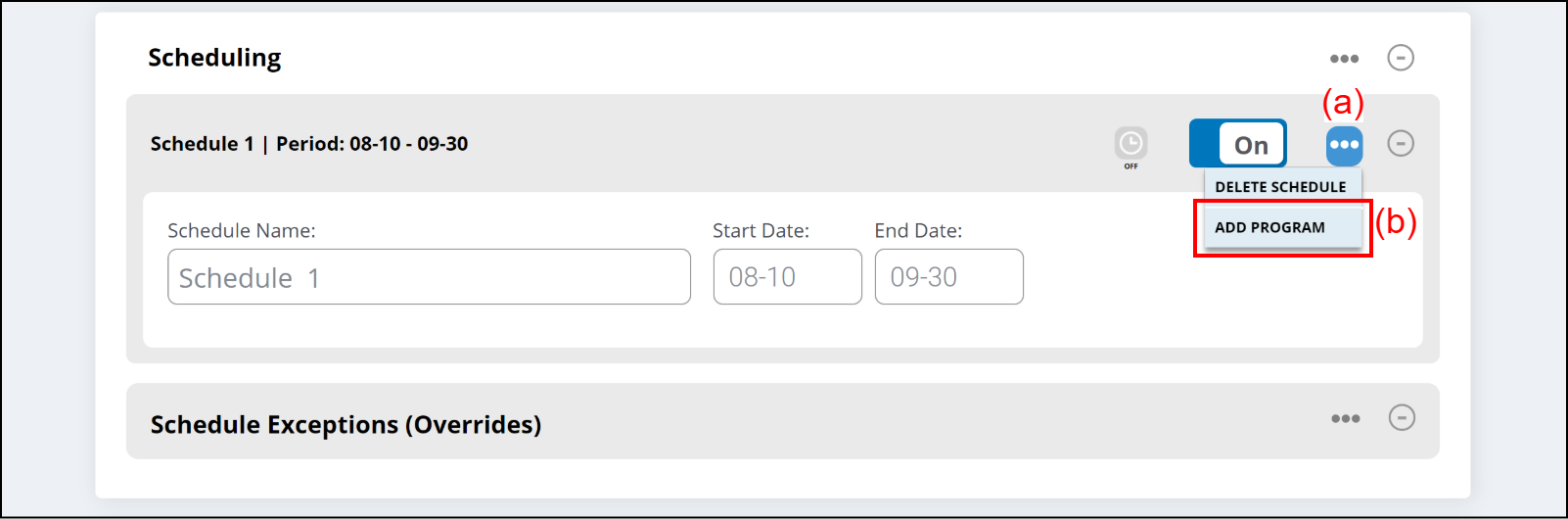The image size is (1568, 519).
Task: Click the small OFF label under the clock
Action: [1130, 166]
